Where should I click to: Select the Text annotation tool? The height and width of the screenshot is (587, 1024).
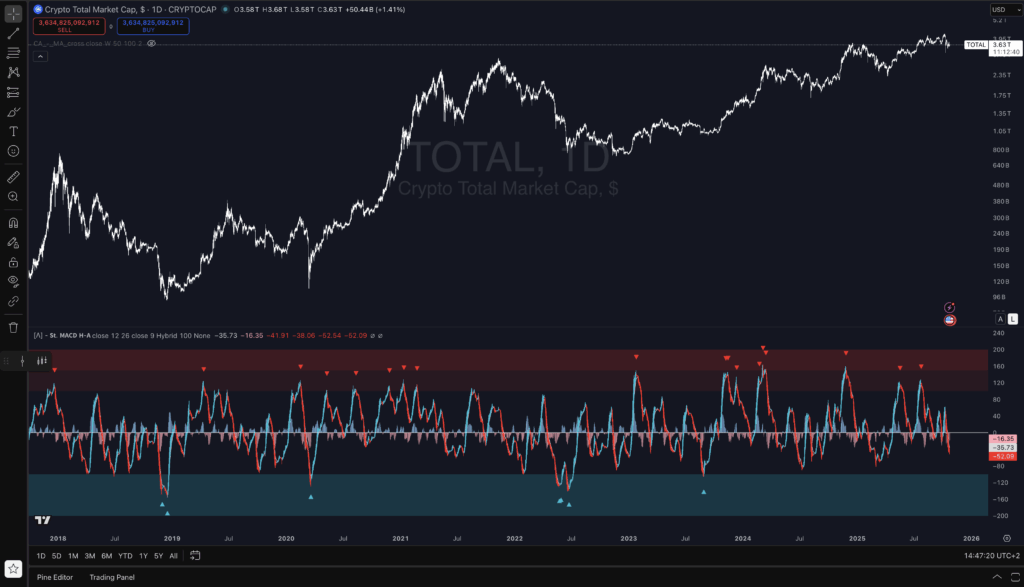coord(13,131)
